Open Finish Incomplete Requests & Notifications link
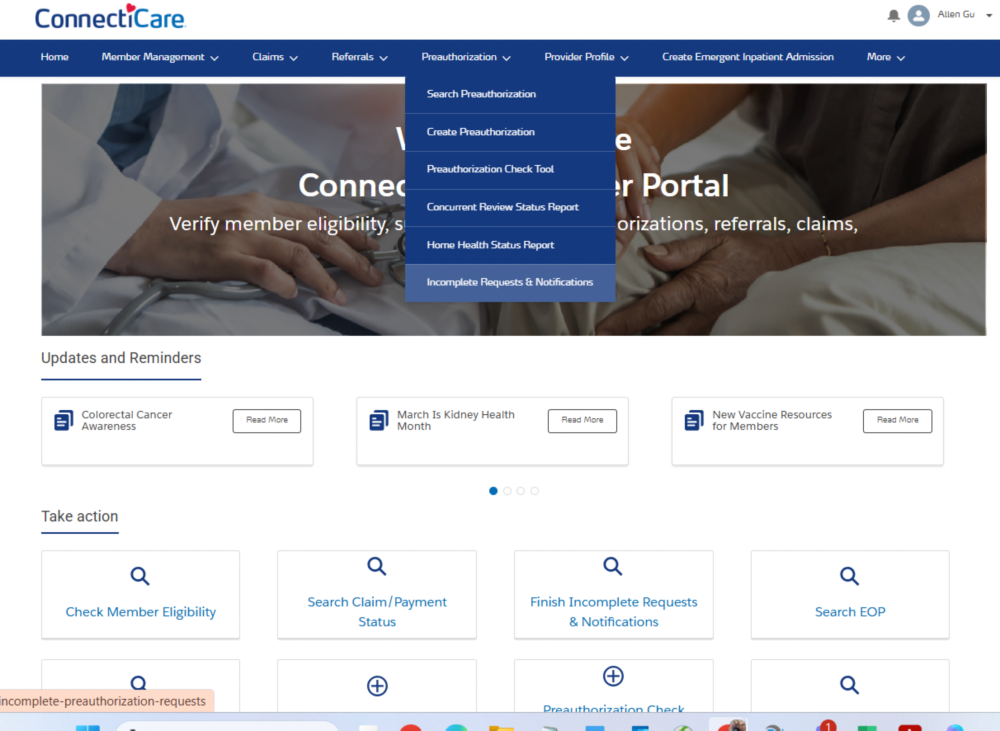 (x=613, y=611)
